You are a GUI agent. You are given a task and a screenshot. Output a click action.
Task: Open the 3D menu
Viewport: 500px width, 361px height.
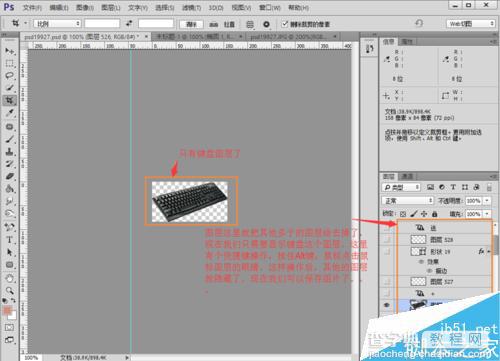(x=216, y=7)
